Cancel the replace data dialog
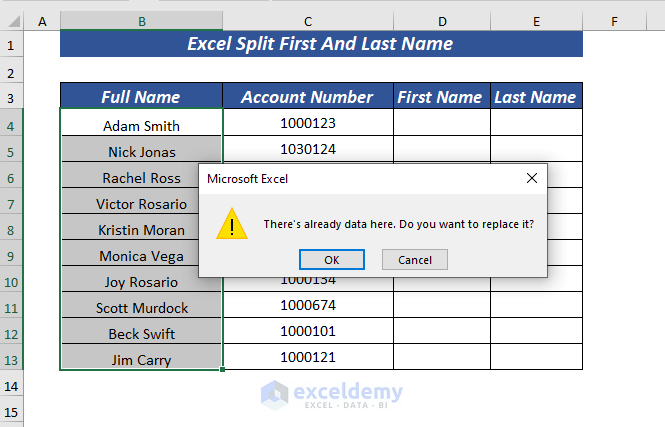The height and width of the screenshot is (427, 665). pos(415,260)
